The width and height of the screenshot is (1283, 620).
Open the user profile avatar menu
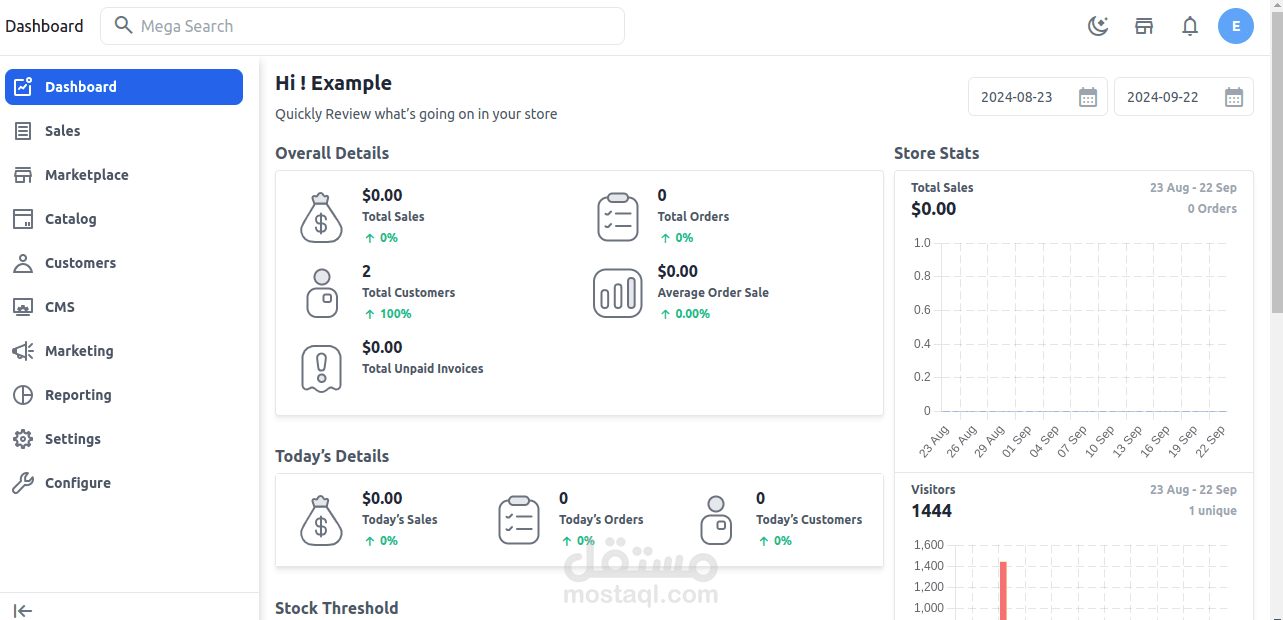click(1236, 26)
